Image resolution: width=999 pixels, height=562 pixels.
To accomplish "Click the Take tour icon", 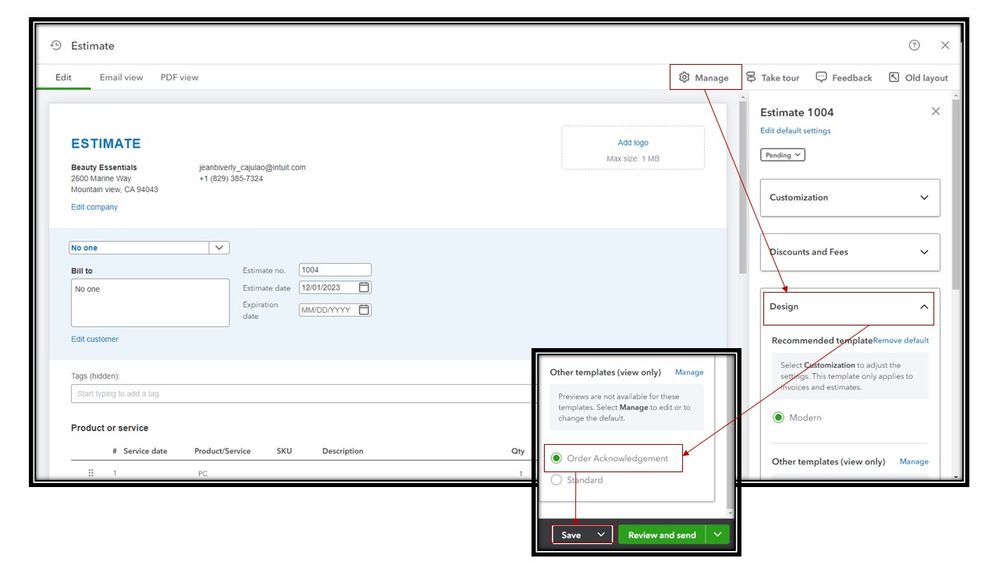I will pos(751,77).
